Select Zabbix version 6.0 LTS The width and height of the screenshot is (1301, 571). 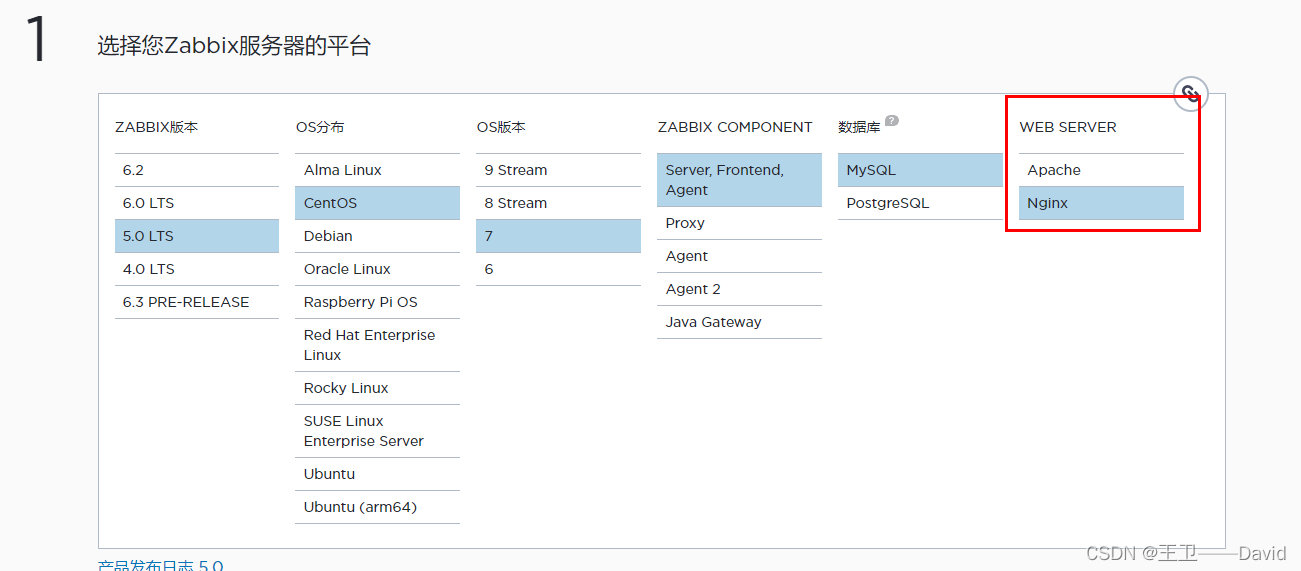[x=197, y=203]
